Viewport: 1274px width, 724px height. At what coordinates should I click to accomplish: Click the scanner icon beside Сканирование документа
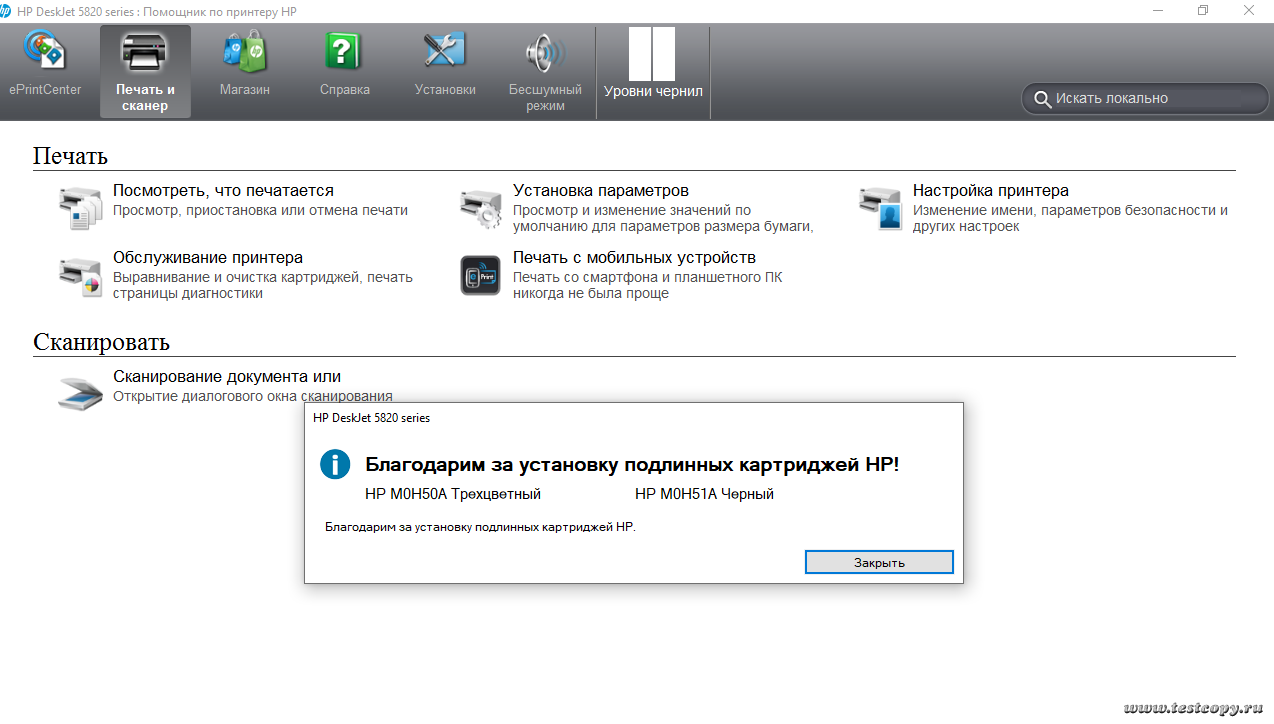point(81,392)
